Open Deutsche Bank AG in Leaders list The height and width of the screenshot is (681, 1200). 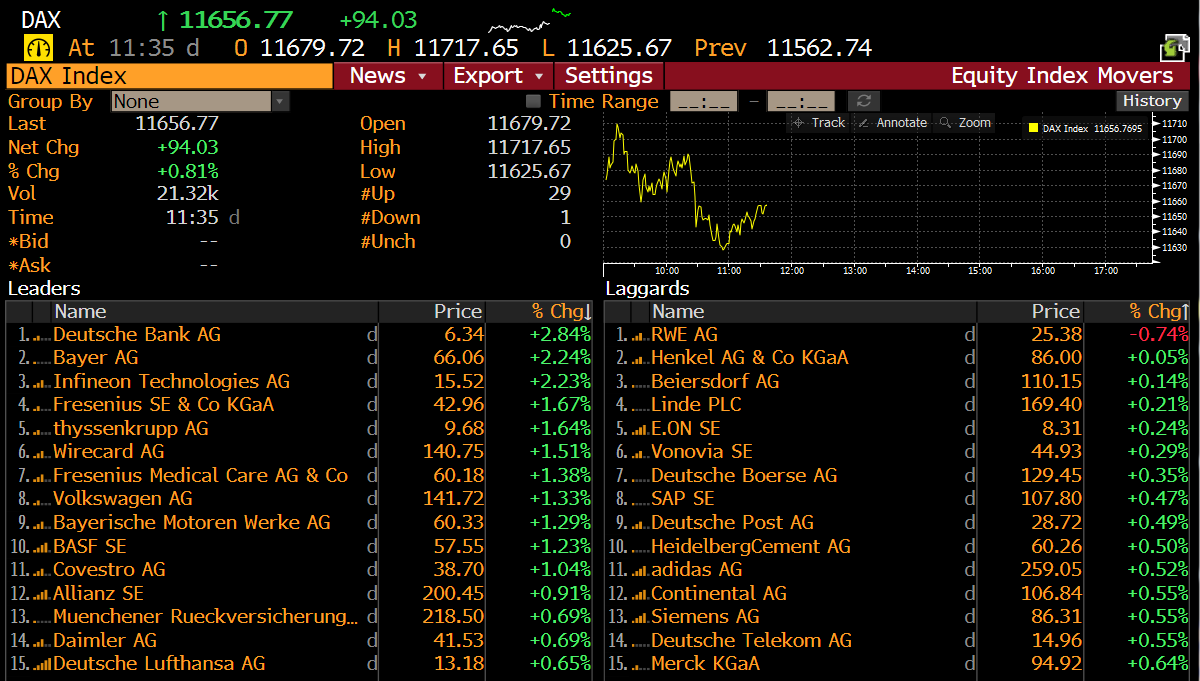click(137, 335)
